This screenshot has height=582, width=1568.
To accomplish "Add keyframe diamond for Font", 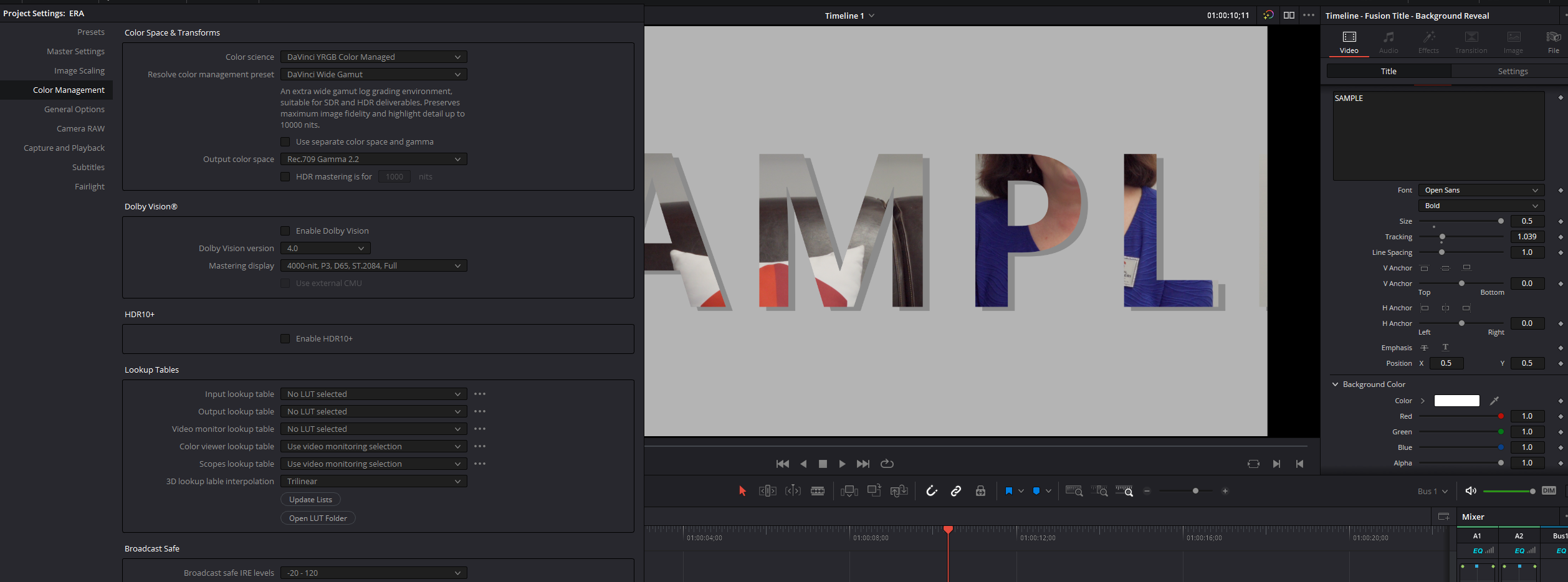I will click(x=1561, y=190).
